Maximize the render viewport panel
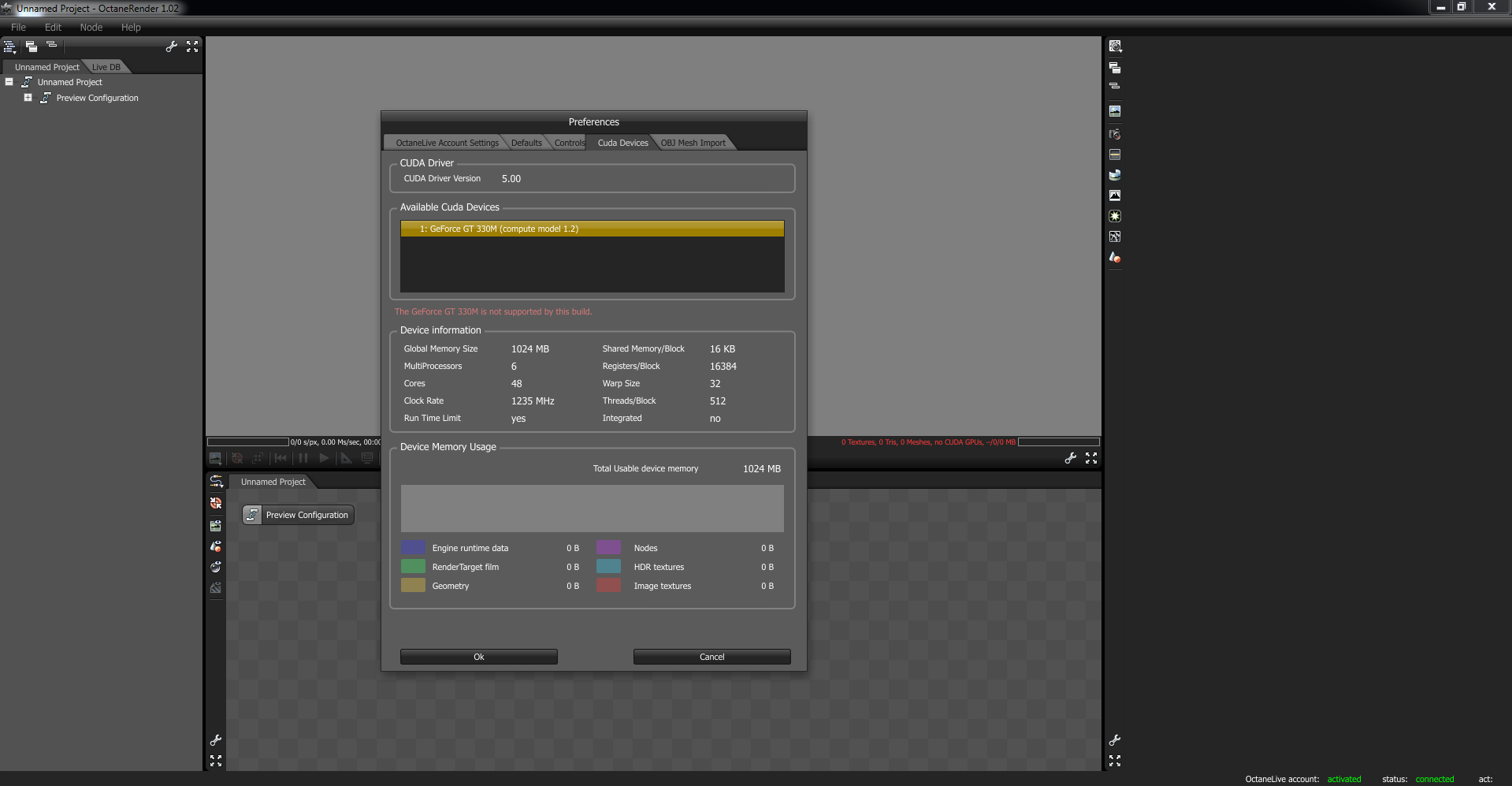Image resolution: width=1512 pixels, height=786 pixels. [1091, 458]
